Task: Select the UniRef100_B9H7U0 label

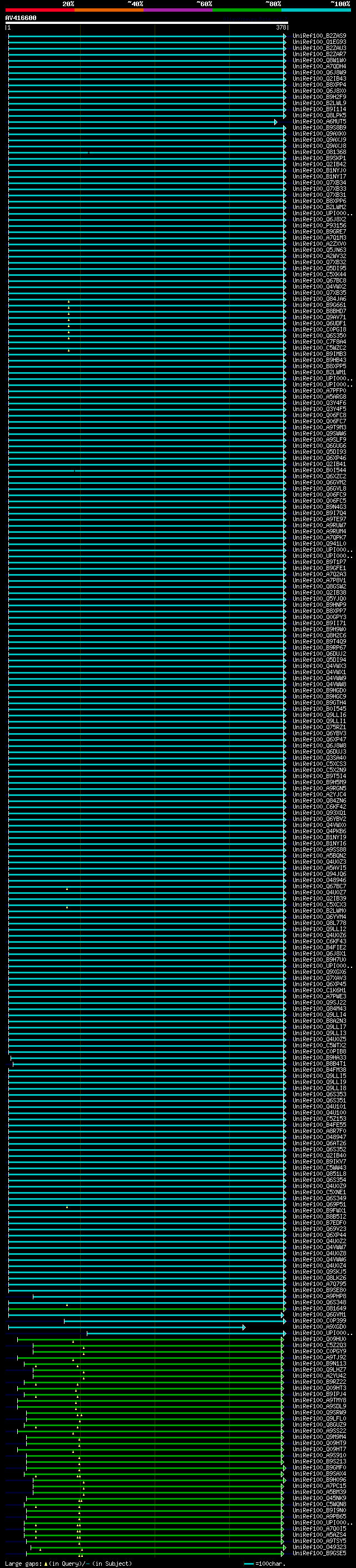Action: pyautogui.click(x=319, y=959)
